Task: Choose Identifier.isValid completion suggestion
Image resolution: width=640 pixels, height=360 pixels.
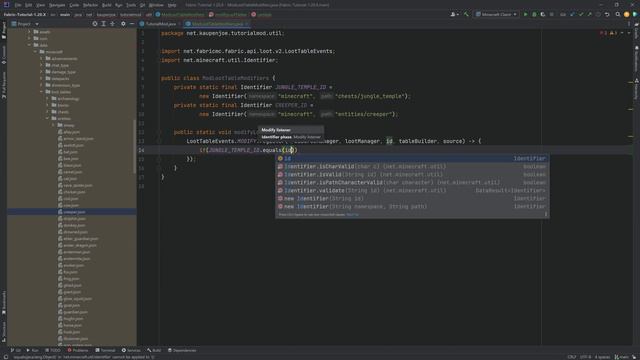Action: [x=412, y=174]
